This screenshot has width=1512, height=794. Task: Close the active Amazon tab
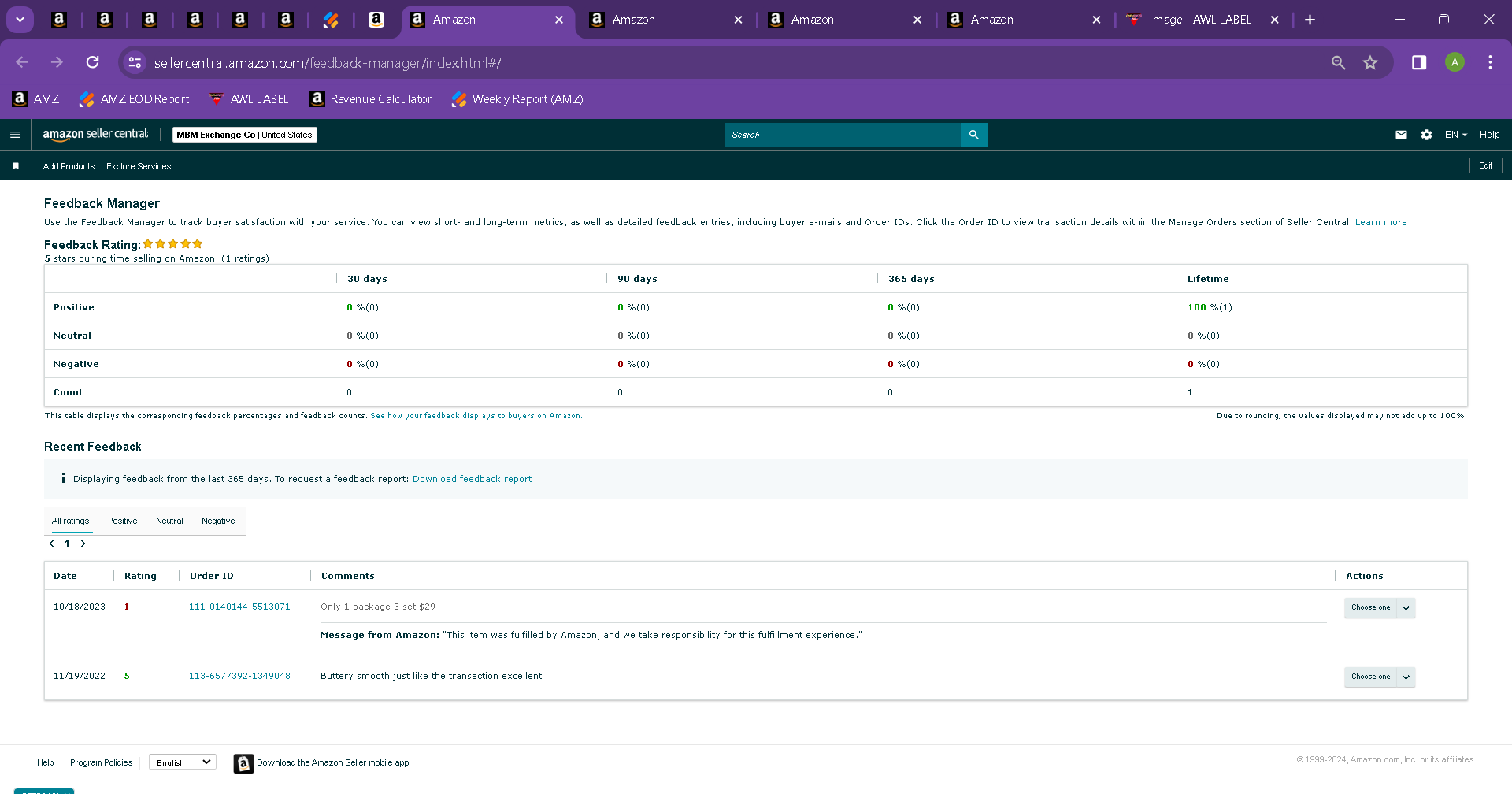tap(559, 20)
